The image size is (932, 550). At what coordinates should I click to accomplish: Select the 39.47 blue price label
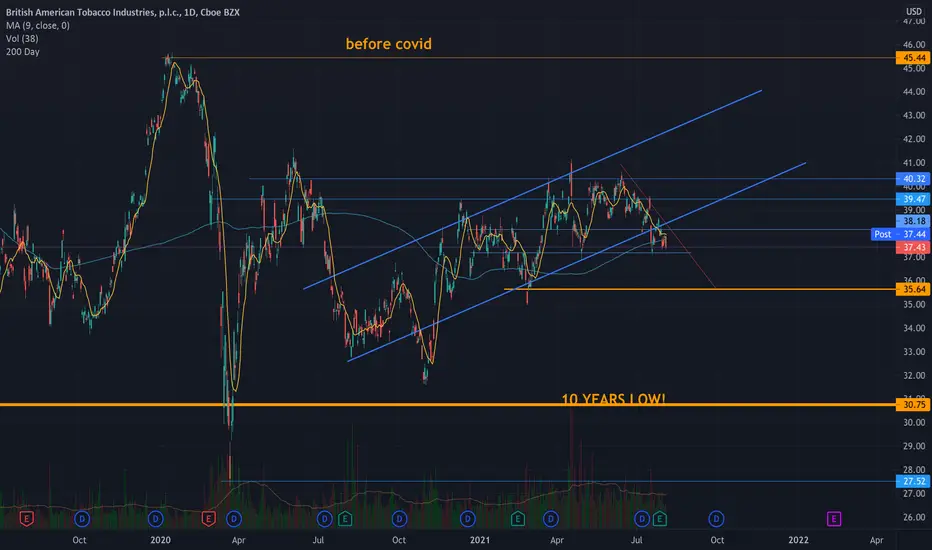pyautogui.click(x=912, y=199)
